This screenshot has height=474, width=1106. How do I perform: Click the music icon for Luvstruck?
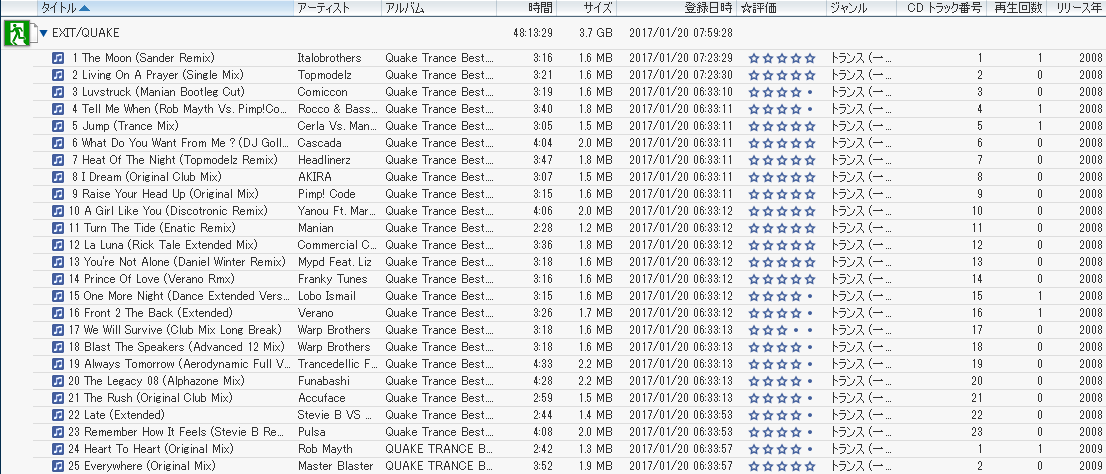[59, 92]
